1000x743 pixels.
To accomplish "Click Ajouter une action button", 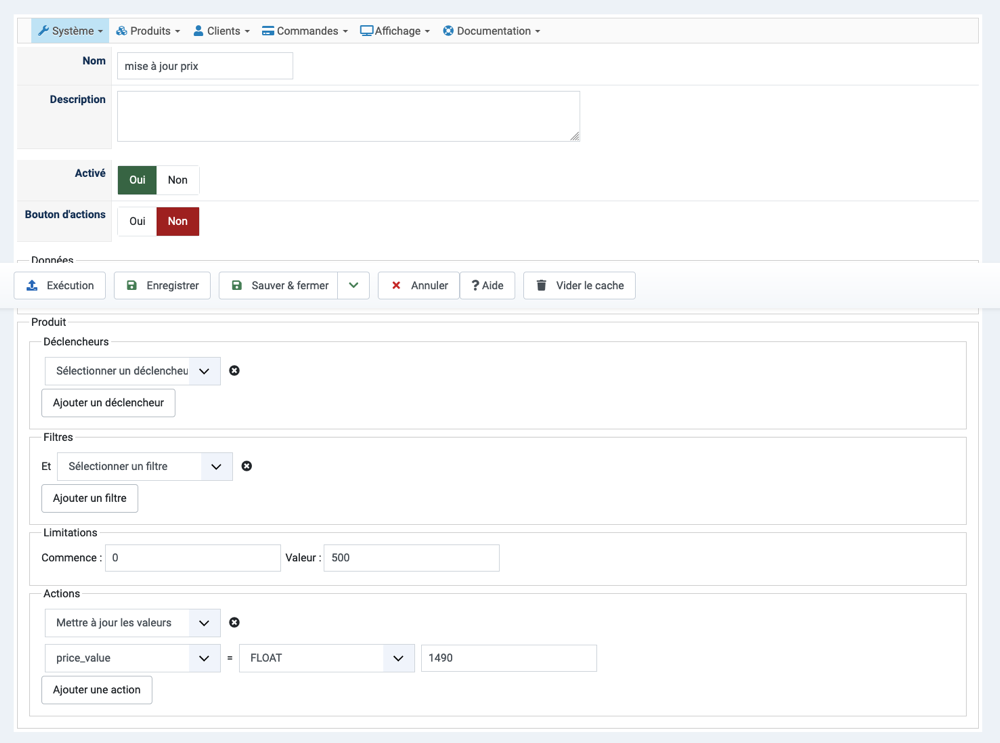I will [x=97, y=690].
